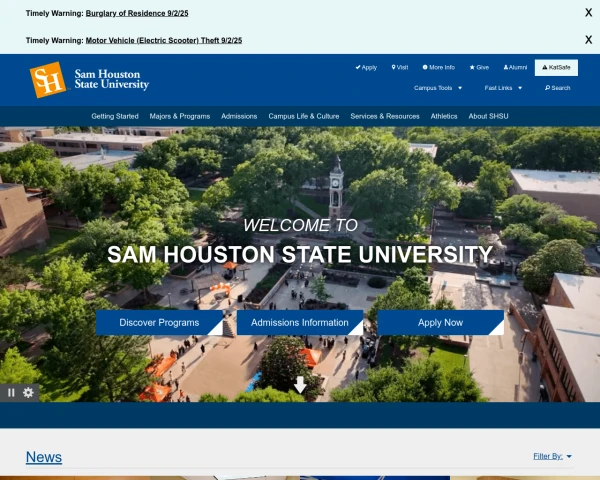Open slideshow settings gear icon
The image size is (600, 480).
(x=28, y=392)
